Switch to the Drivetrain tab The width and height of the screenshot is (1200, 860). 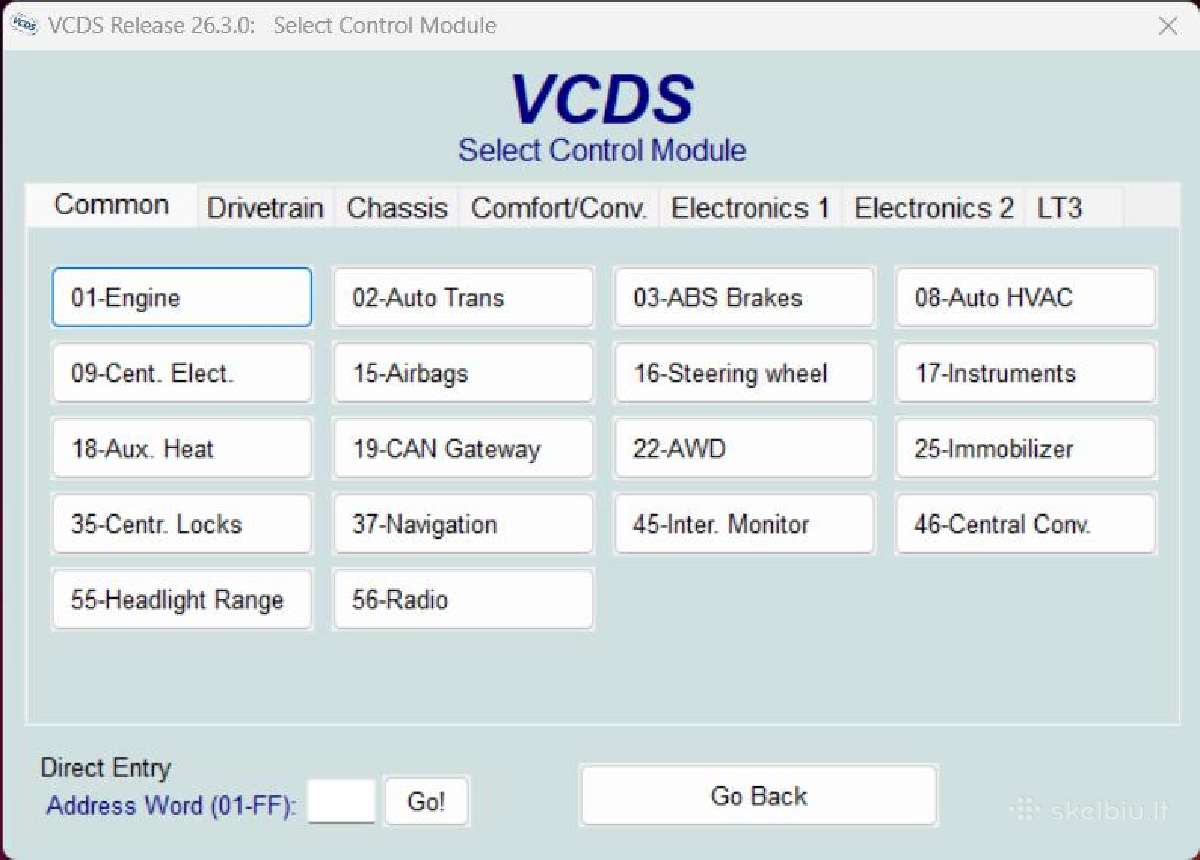pos(265,208)
